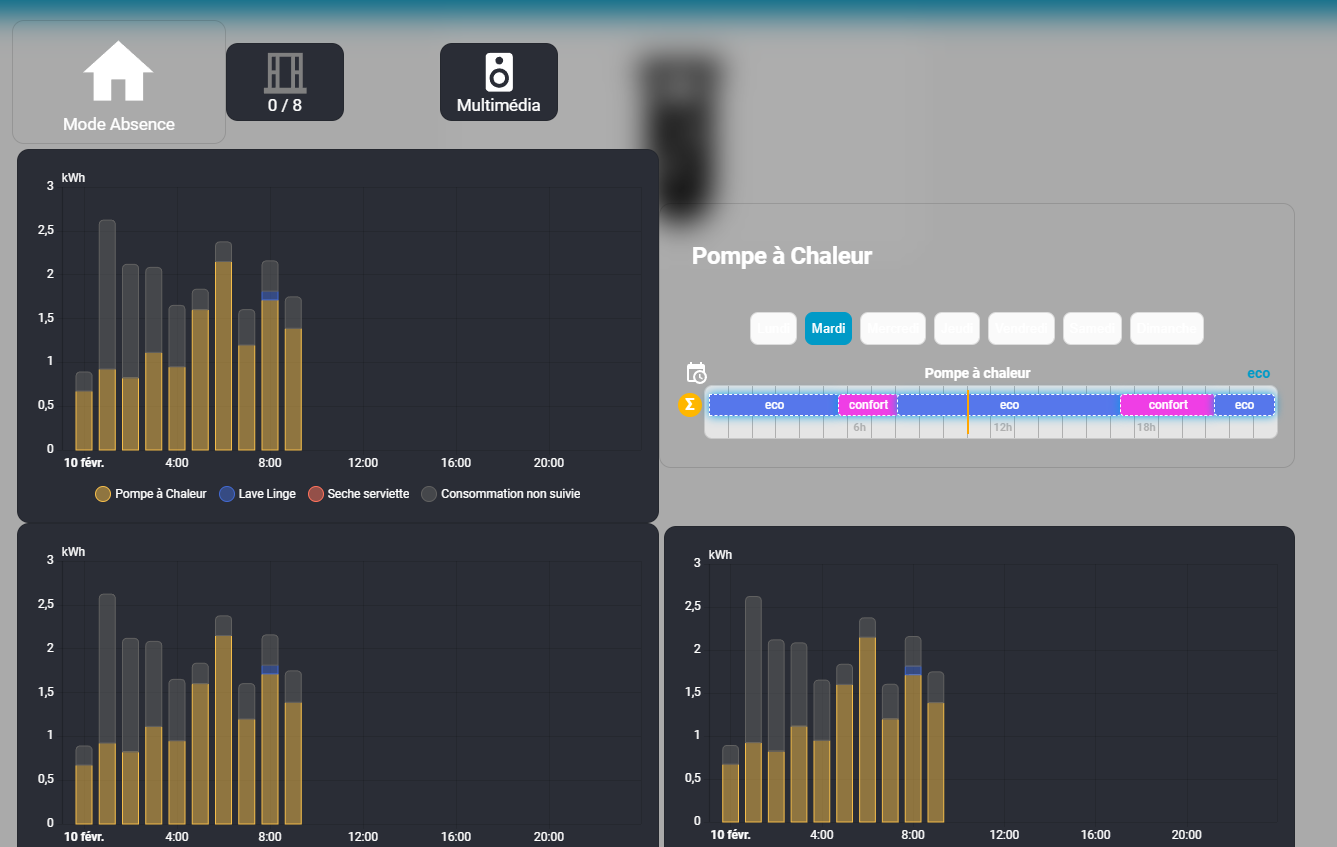Toggle Consommation non suivie legend series
Viewport: 1337px width, 847px height.
[x=500, y=494]
